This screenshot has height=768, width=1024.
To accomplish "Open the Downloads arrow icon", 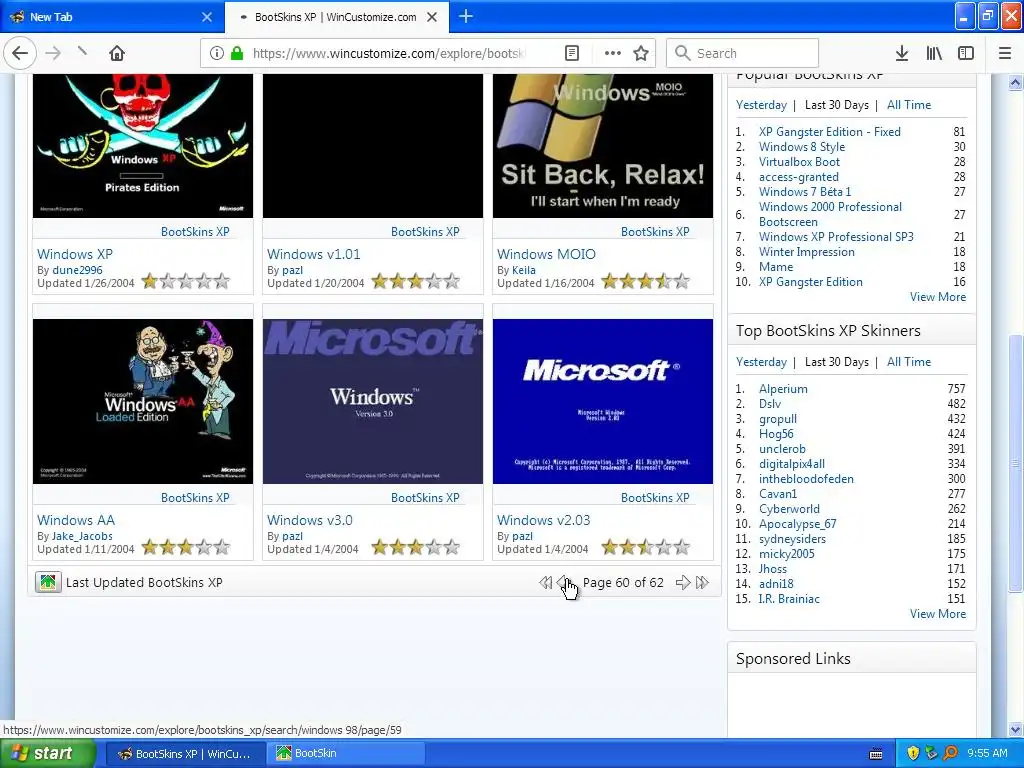I will click(902, 53).
